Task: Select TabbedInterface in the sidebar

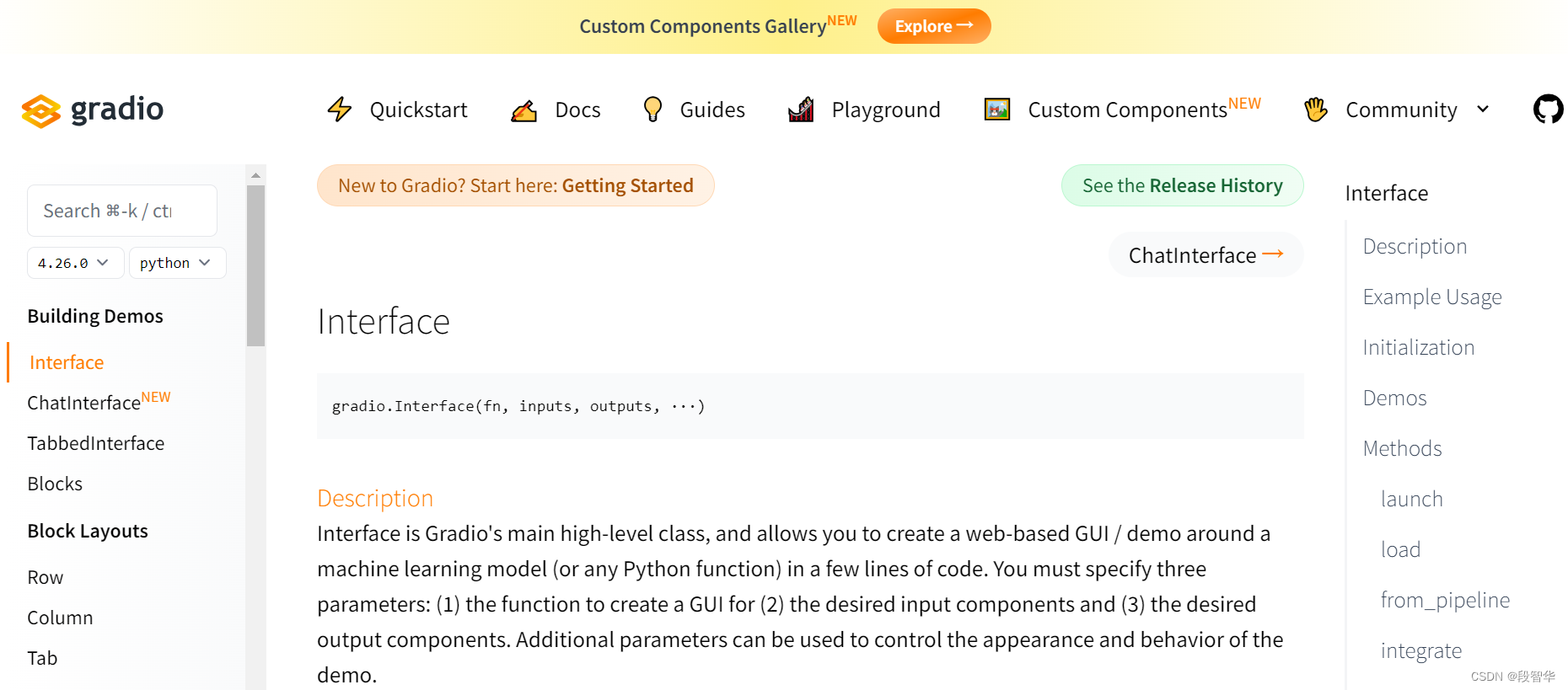Action: coord(96,443)
